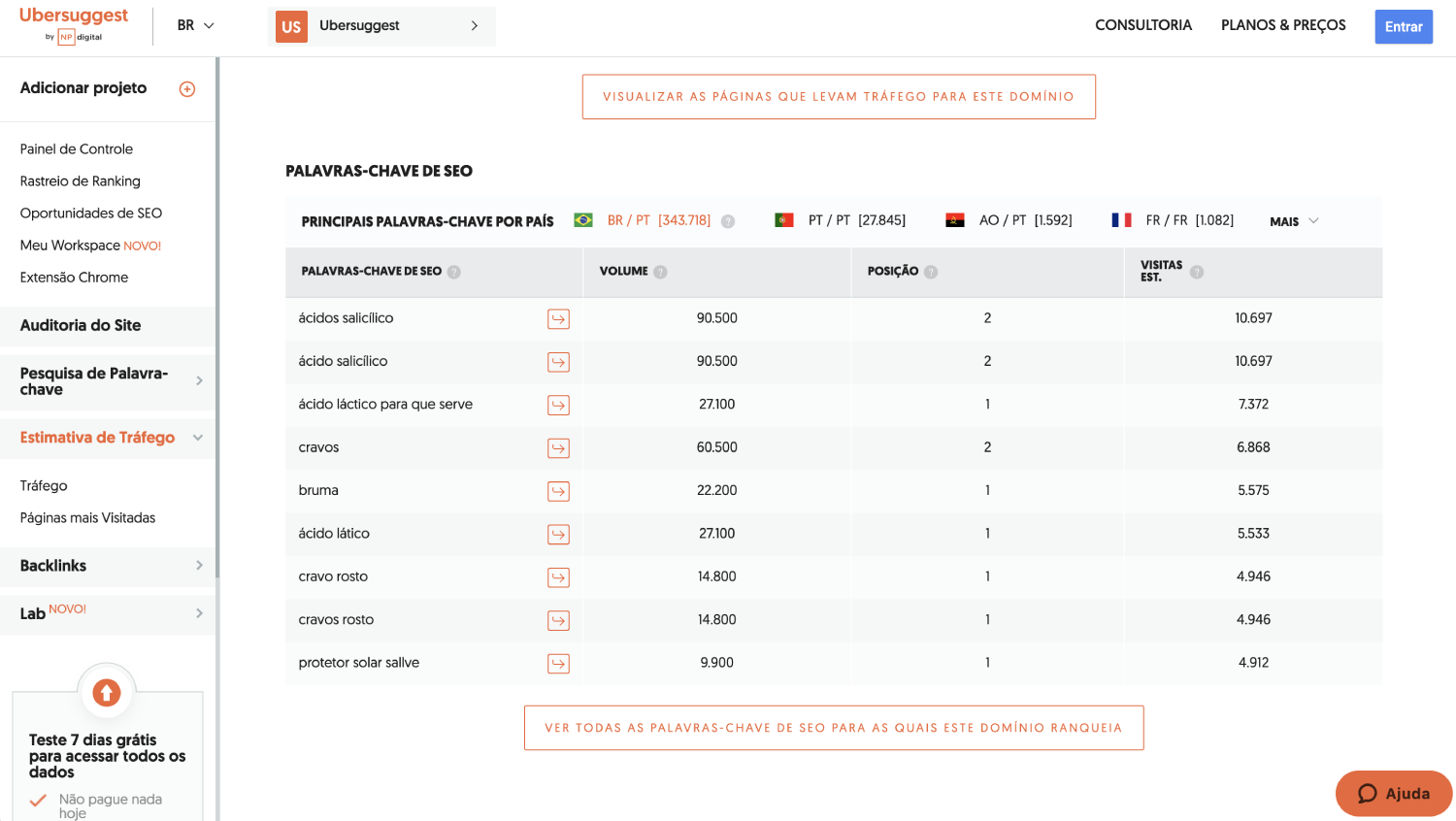Click the VER TODAS AS PALAVRAS-CHAVE button
1456x821 pixels.
(x=834, y=727)
